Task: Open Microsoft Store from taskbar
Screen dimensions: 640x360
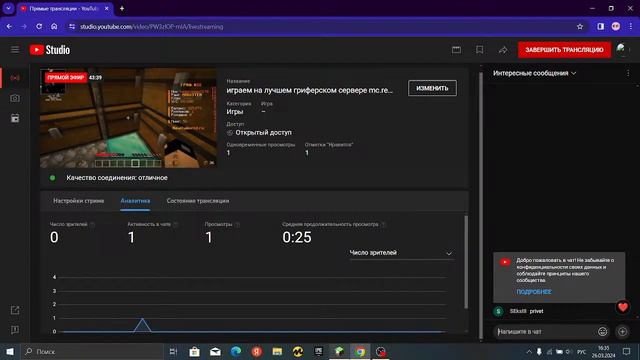Action: 194,351
